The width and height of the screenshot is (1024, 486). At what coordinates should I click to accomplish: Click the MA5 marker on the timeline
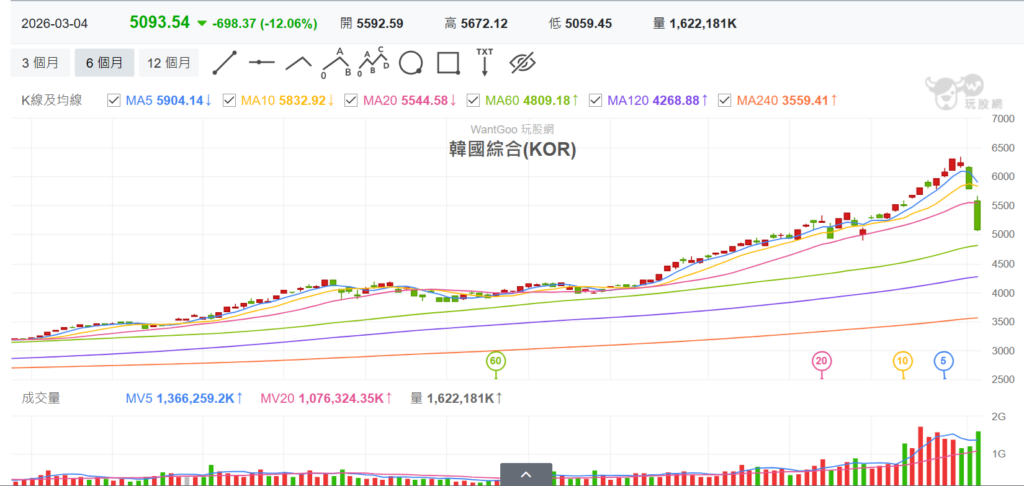point(943,360)
